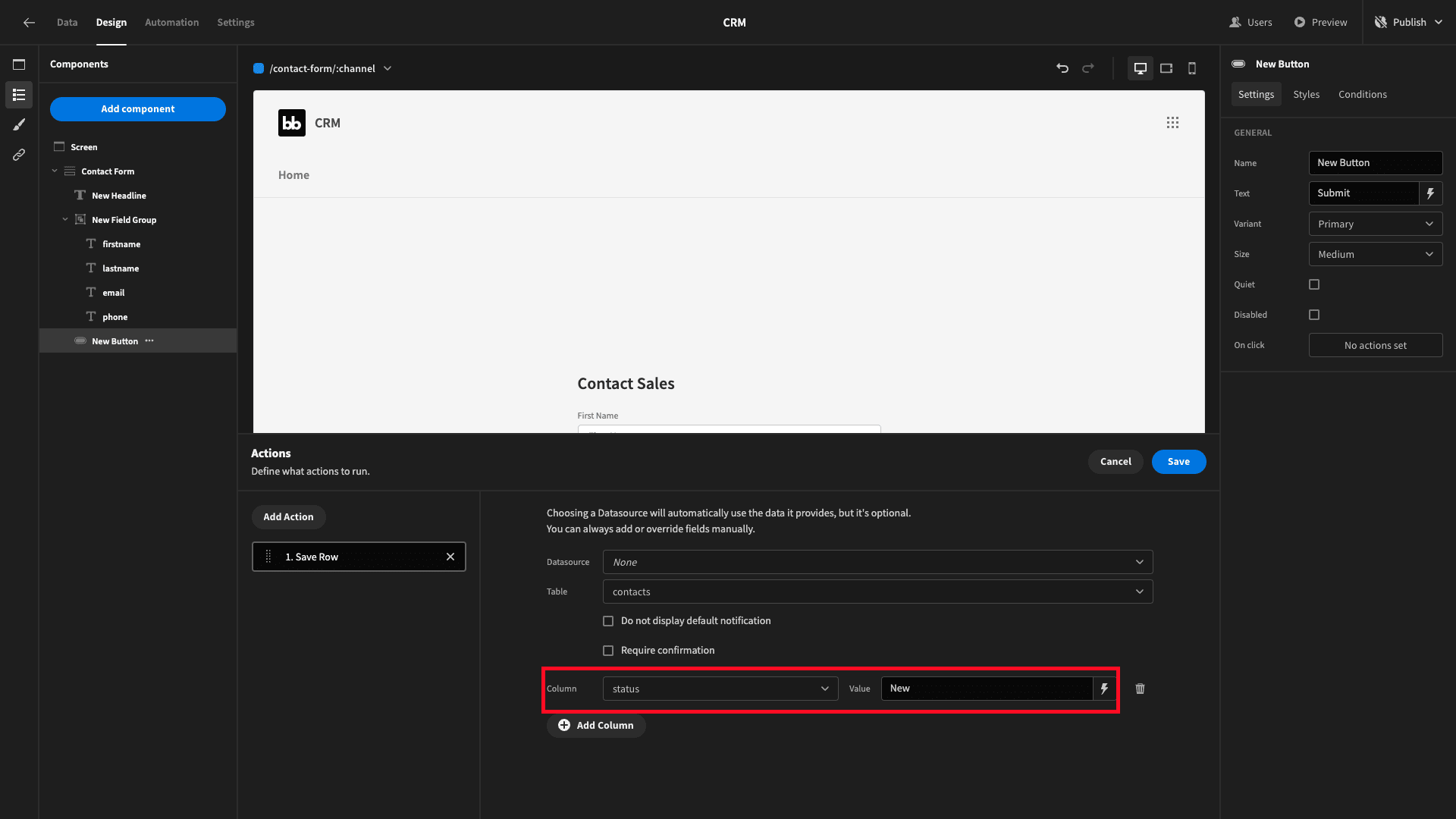The height and width of the screenshot is (819, 1456).
Task: Open the Column dropdown showing status
Action: tap(720, 689)
